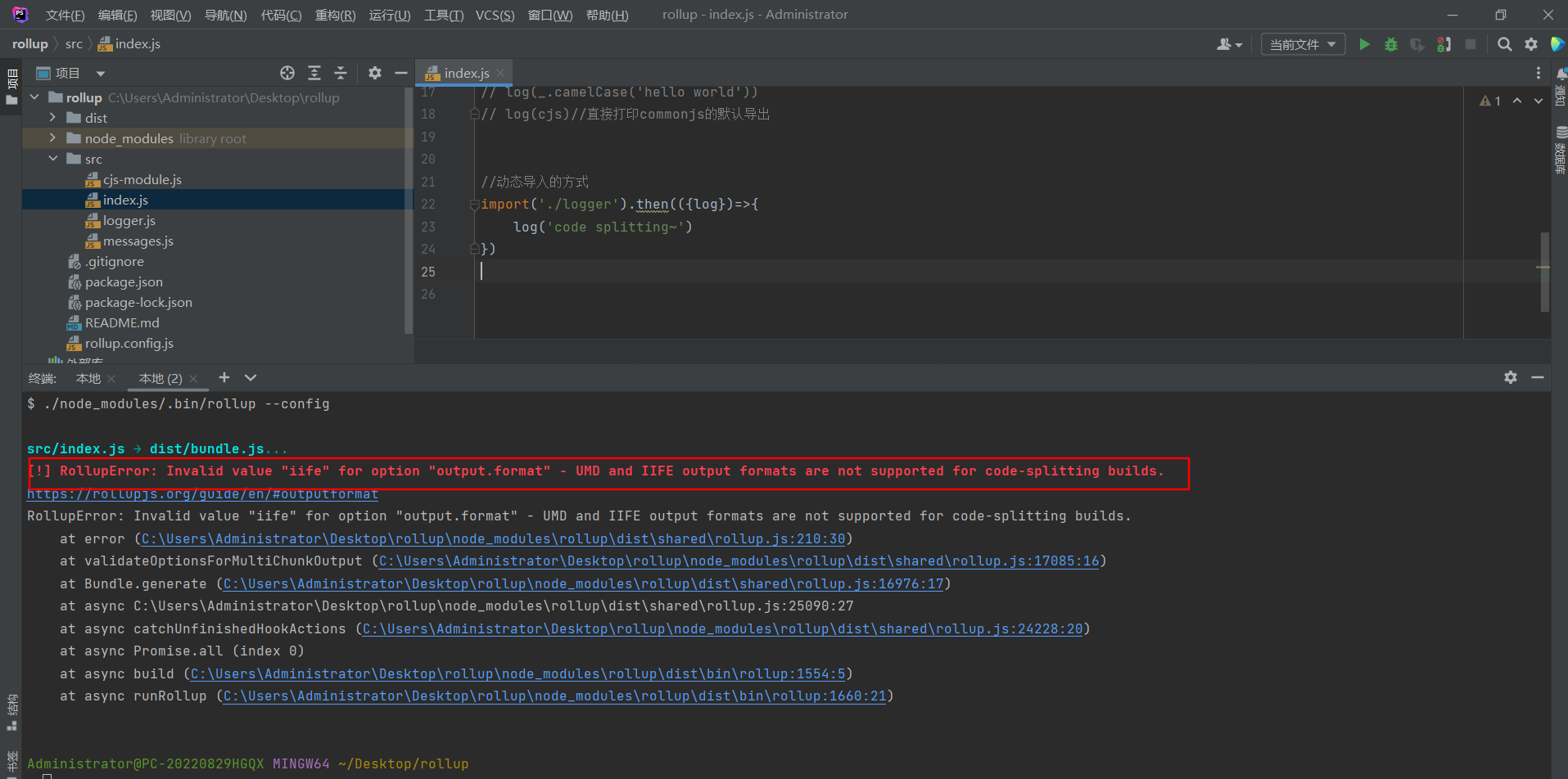Open the rollup.js:210:30 stack trace link
The image size is (1568, 779).
tap(493, 538)
